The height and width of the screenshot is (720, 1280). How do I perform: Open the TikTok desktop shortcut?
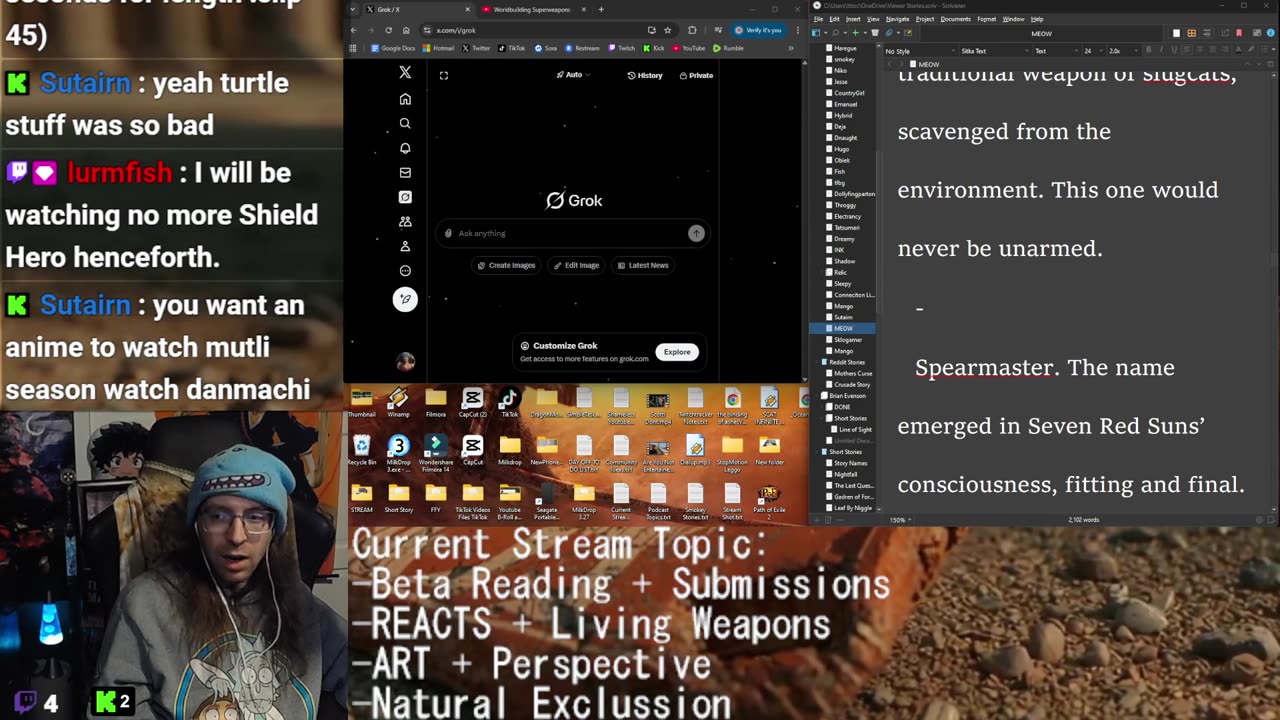[x=510, y=403]
